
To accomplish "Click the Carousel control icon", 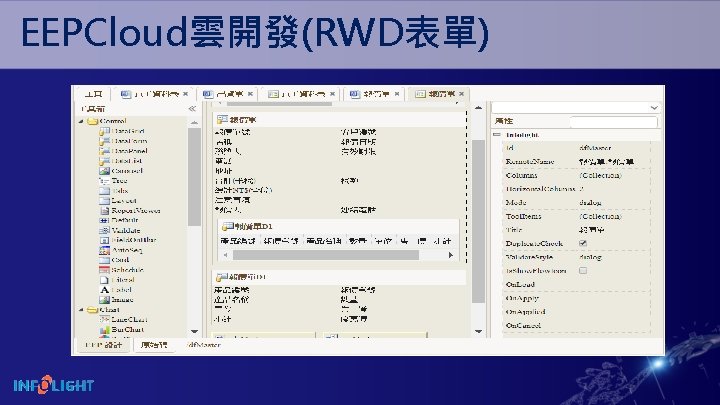I will point(104,171).
